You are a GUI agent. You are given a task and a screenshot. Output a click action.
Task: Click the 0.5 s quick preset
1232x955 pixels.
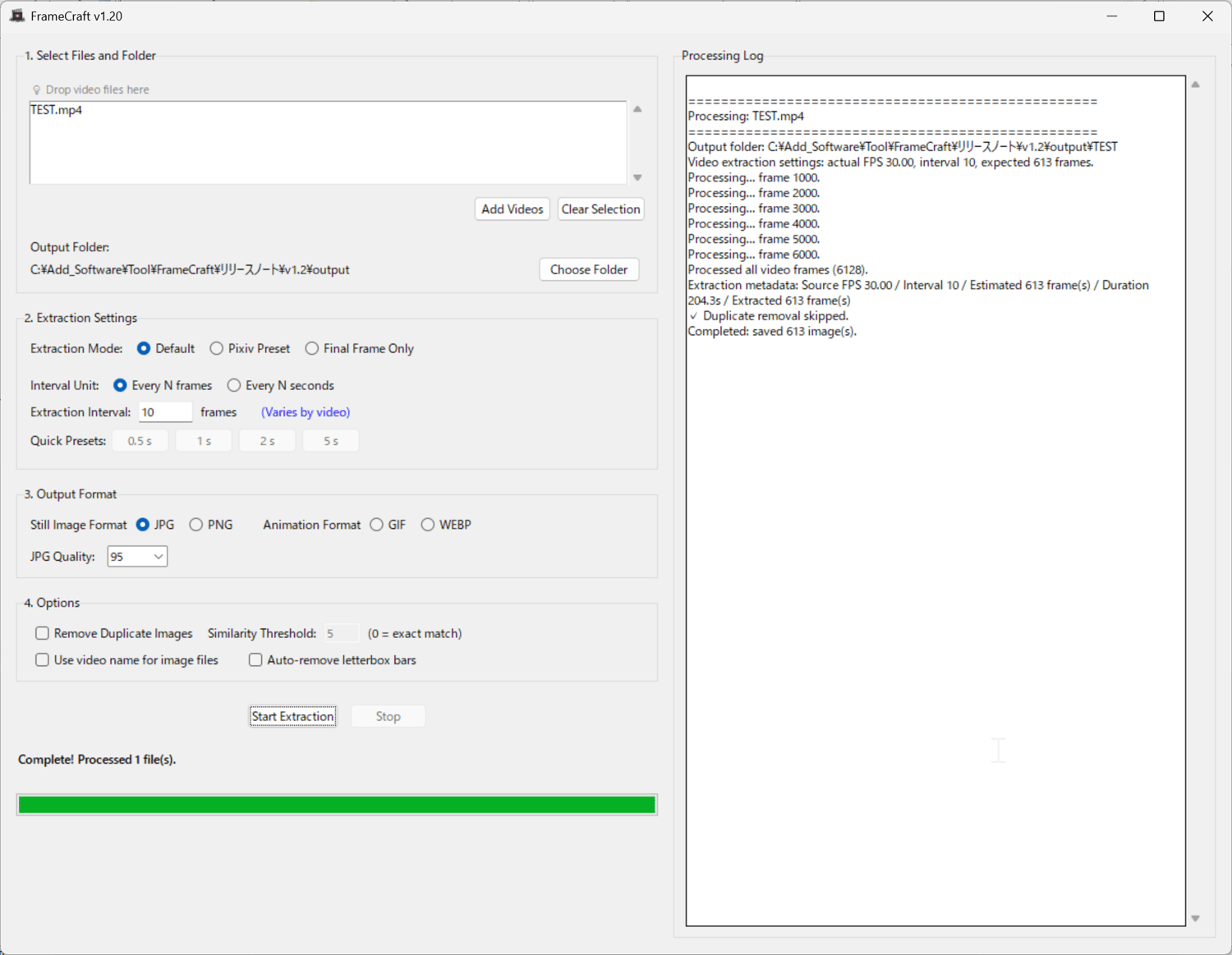pyautogui.click(x=140, y=441)
